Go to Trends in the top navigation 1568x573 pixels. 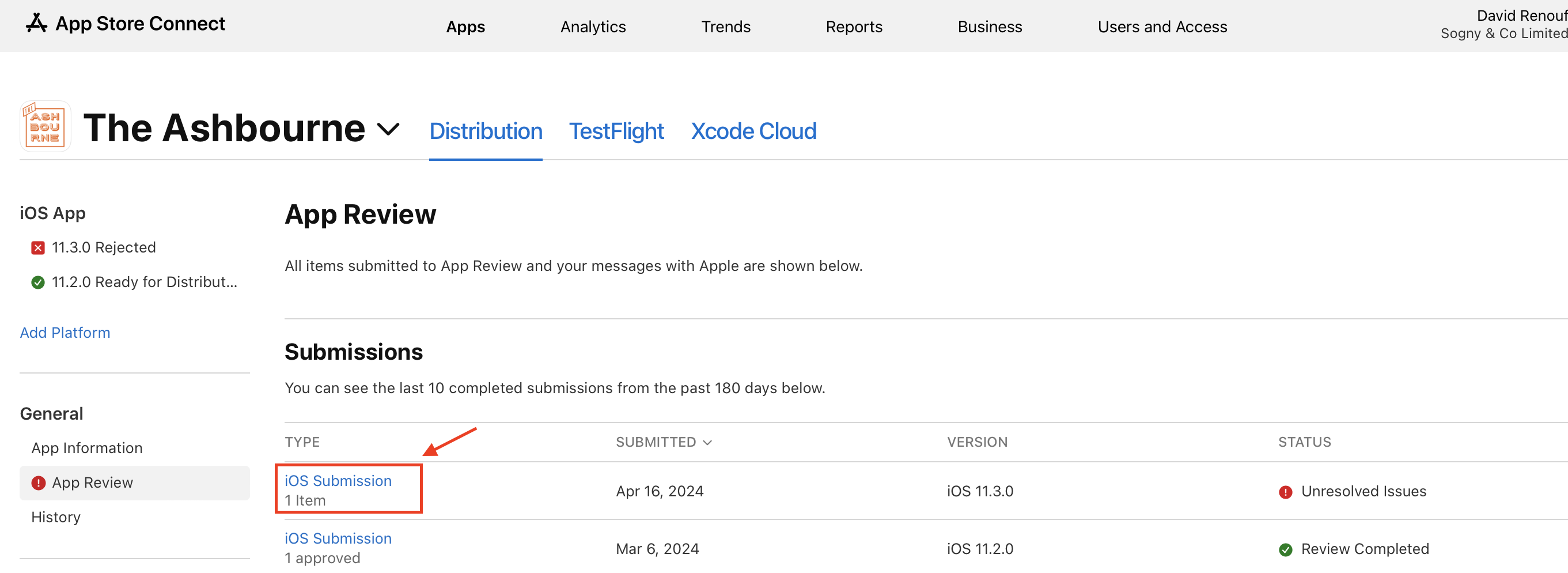coord(726,27)
